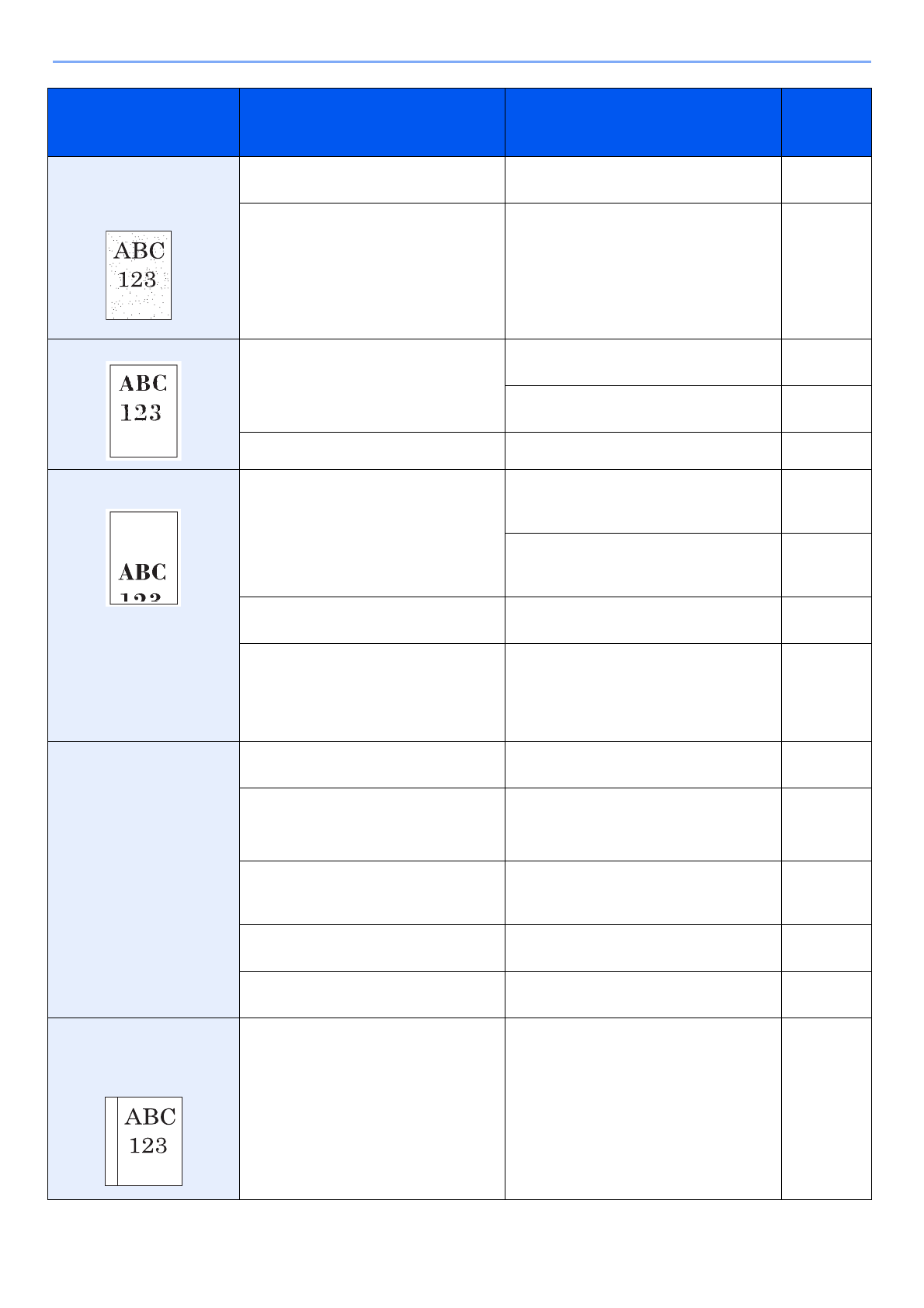Click the sample with ABC shifted downward
The height and width of the screenshot is (1308, 924).
click(144, 557)
